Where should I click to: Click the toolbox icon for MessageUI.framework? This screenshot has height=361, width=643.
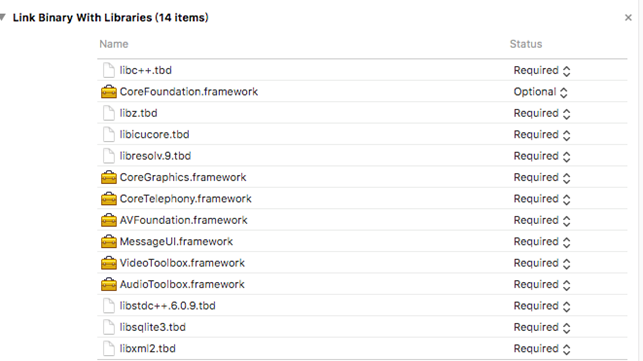[x=109, y=241]
